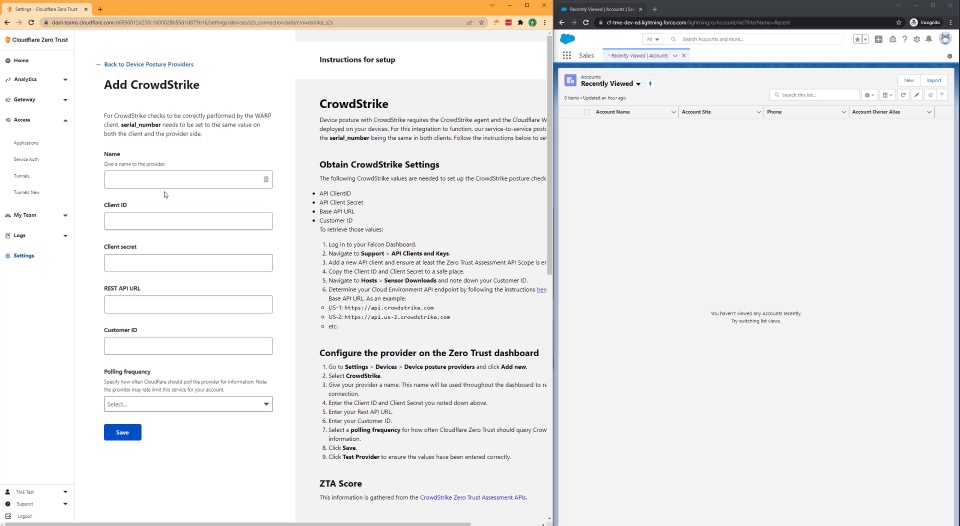Pin this Salesforce list view
Screen dimensions: 960x526
point(650,84)
